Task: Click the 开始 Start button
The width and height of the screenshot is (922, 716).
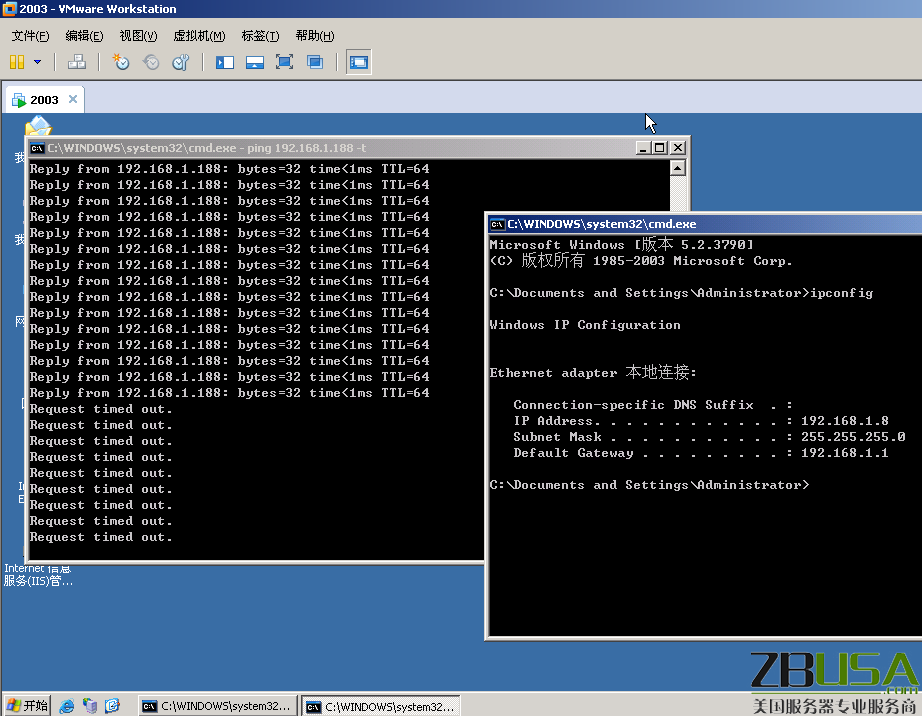Action: click(28, 705)
